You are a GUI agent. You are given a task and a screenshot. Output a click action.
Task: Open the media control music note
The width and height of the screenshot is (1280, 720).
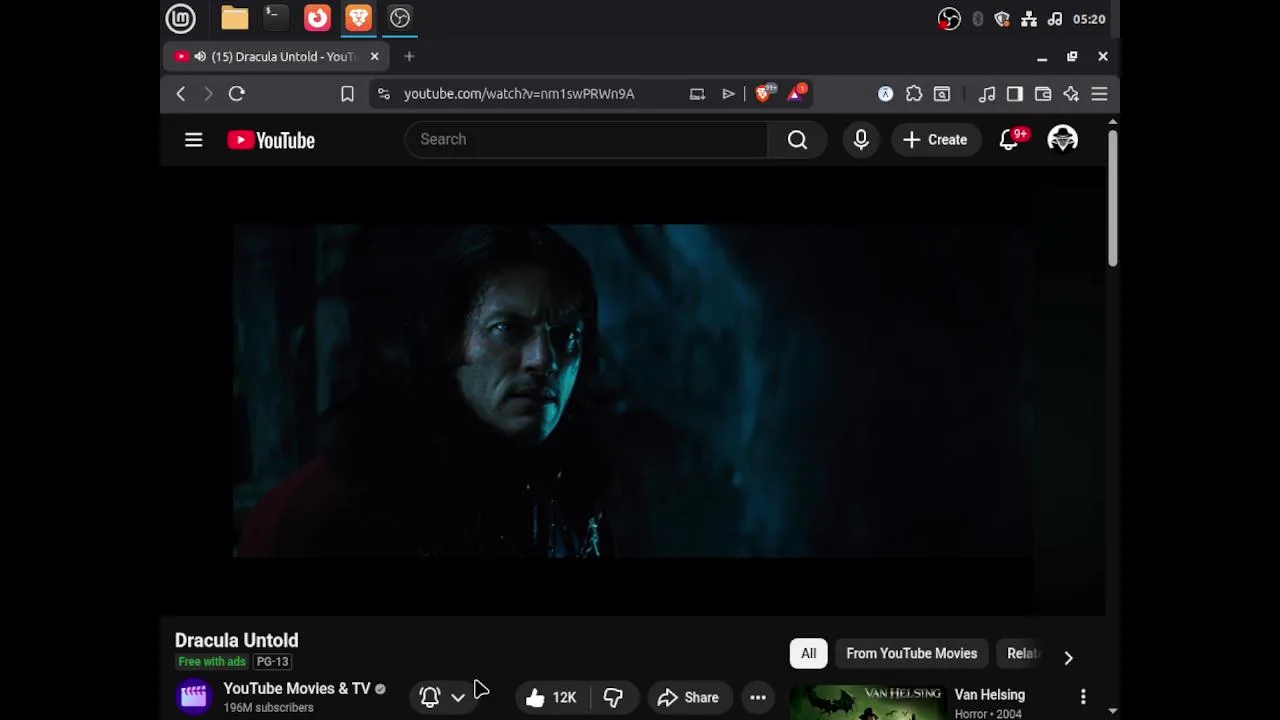click(x=987, y=94)
